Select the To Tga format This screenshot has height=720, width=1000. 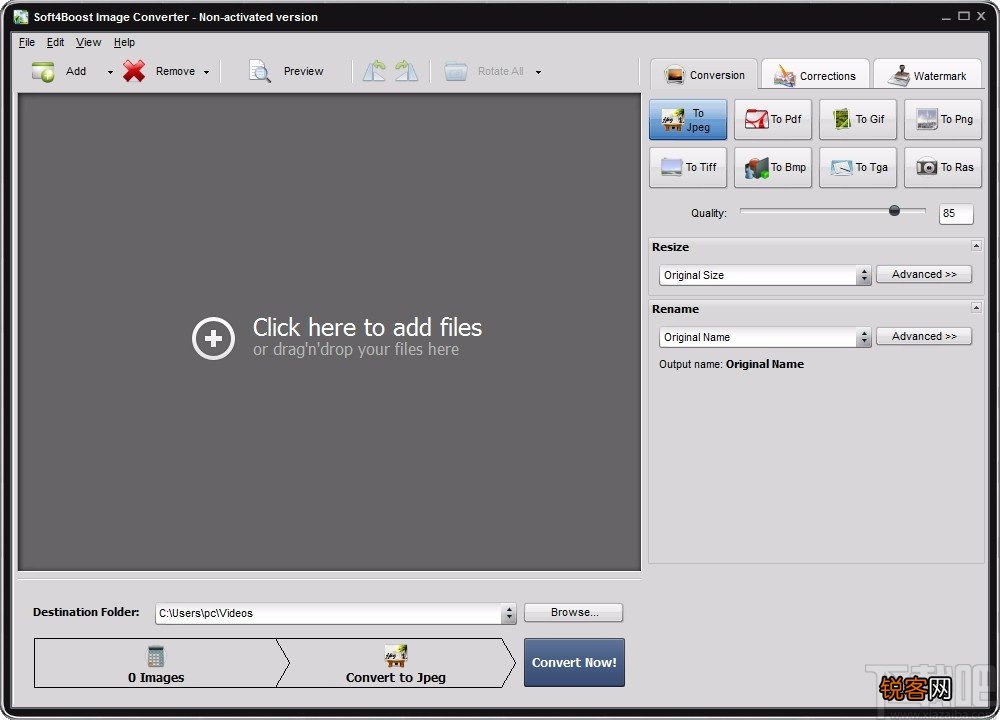tap(858, 167)
